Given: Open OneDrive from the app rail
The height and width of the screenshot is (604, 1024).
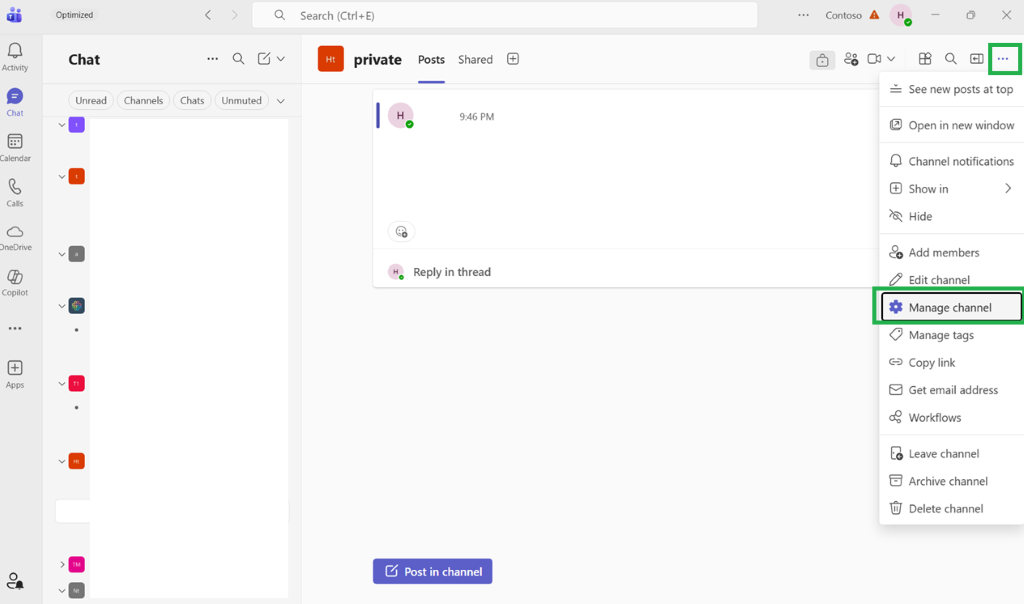Looking at the screenshot, I should click(x=15, y=238).
